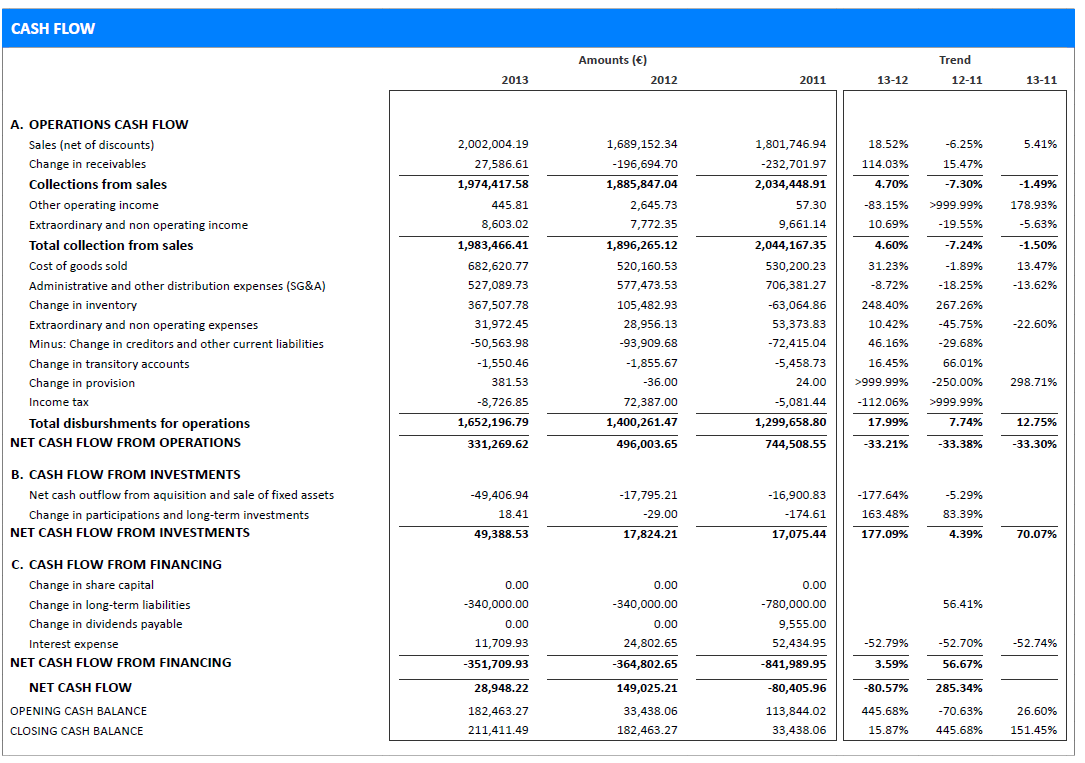Select the 2012 column header
1085x763 pixels.
[663, 80]
